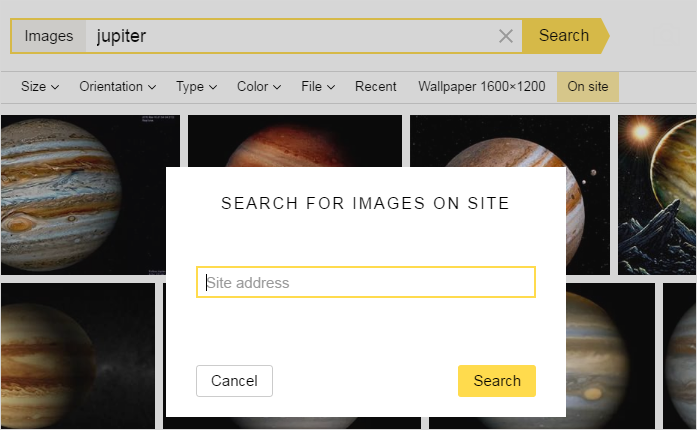Open the Size filter dropdown

[x=40, y=86]
